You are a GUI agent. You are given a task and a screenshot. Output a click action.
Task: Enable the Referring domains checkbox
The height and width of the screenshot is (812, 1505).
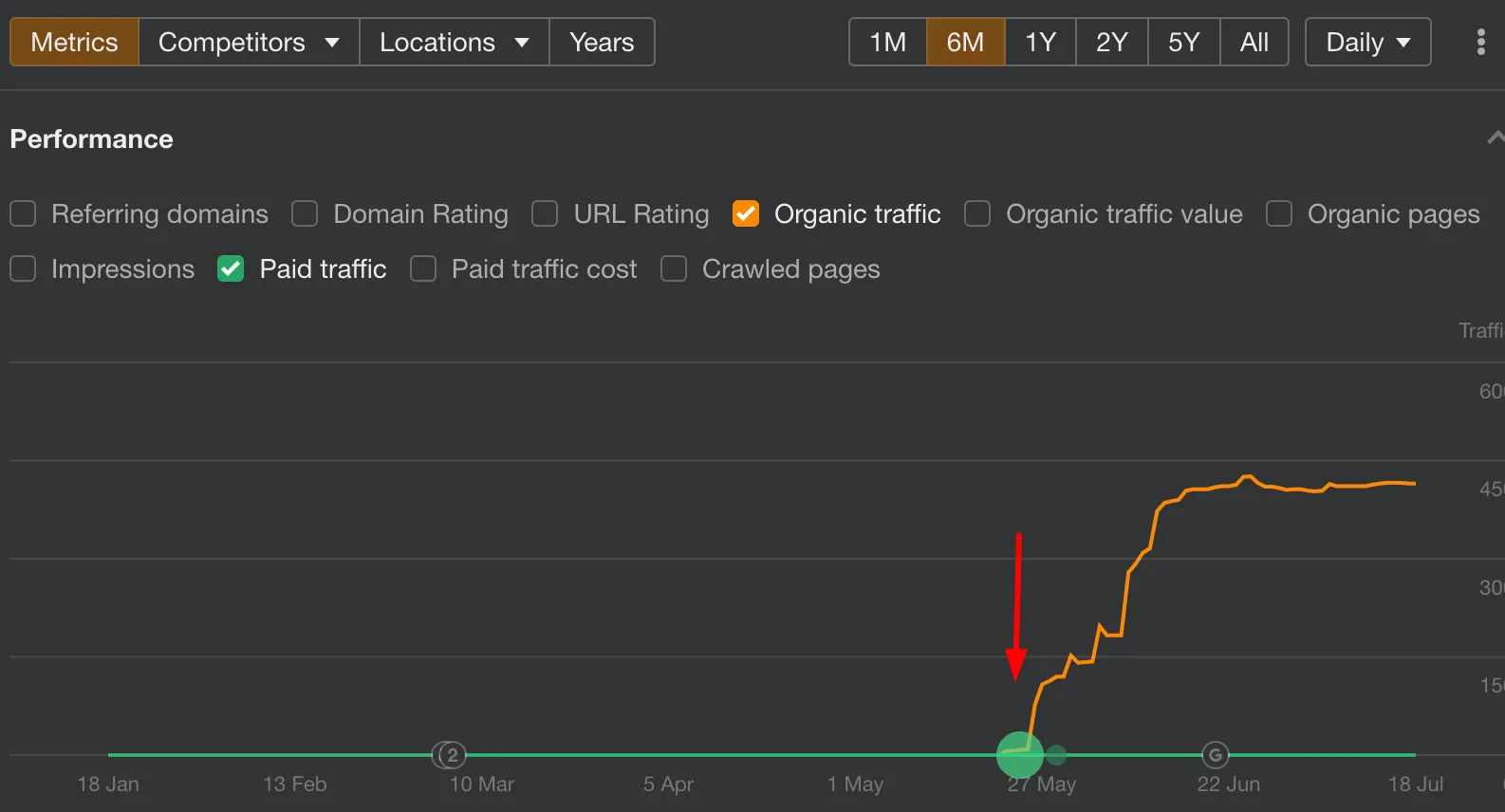coord(23,213)
